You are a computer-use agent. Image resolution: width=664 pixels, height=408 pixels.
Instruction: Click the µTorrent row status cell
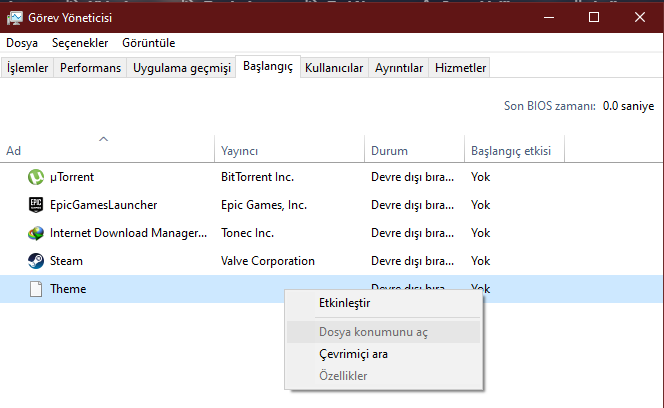412,177
